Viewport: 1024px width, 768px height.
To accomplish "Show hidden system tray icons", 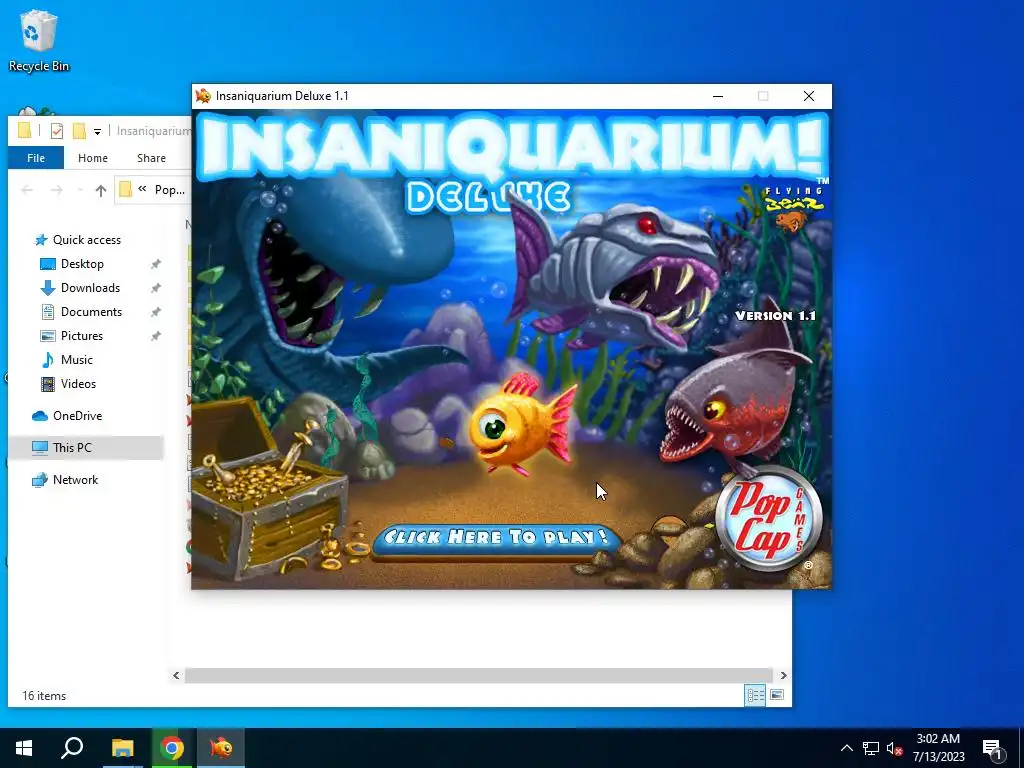I will [846, 748].
